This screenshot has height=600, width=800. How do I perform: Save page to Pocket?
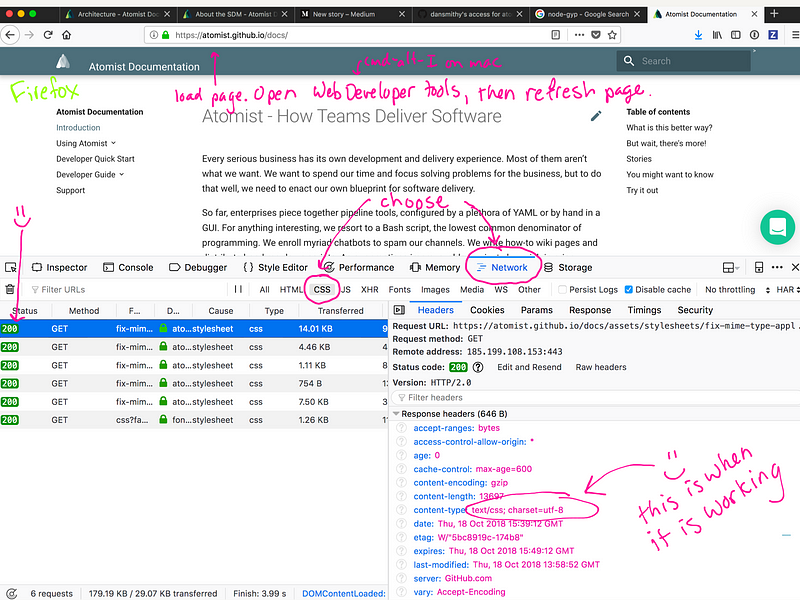tap(595, 35)
